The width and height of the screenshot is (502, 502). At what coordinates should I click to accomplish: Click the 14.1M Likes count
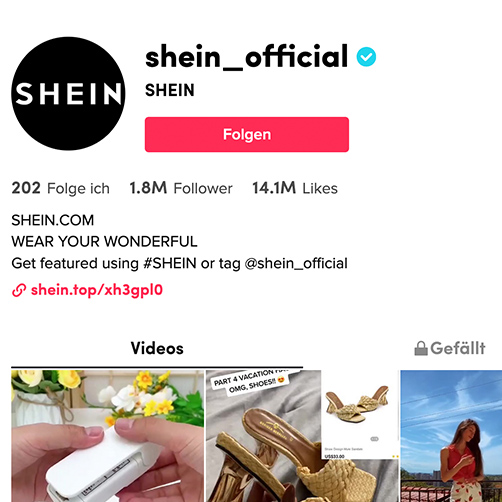[295, 188]
